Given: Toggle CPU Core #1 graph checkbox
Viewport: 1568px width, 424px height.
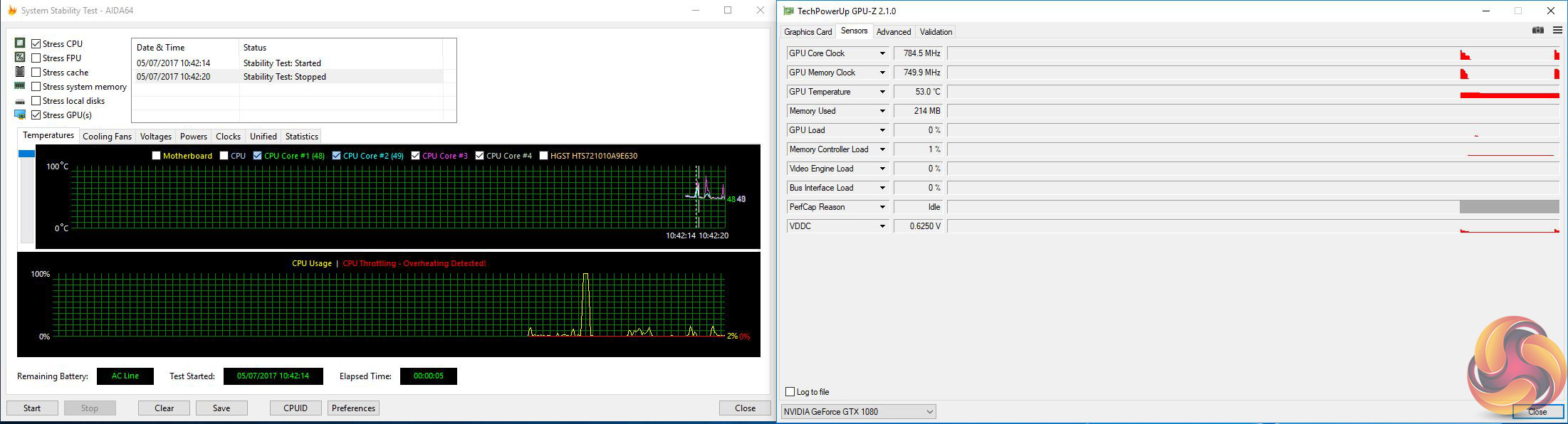Looking at the screenshot, I should coord(258,156).
